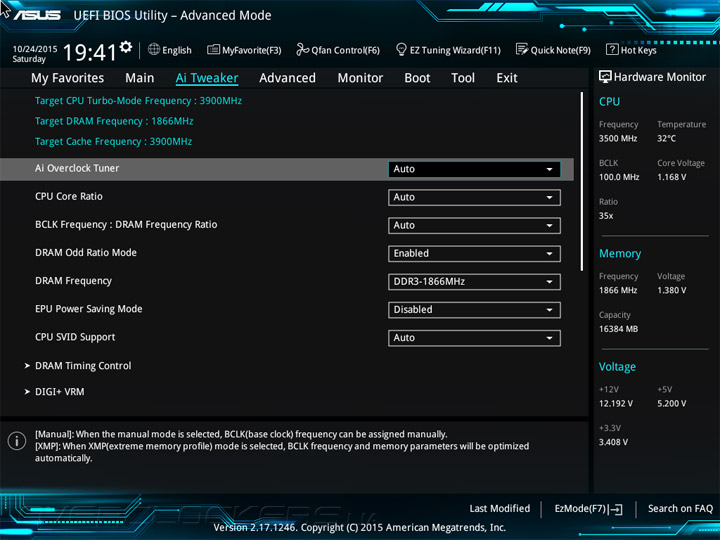Screen dimensions: 720x540
Task: Expand the DRAM Timing Control submenu
Action: click(x=83, y=366)
